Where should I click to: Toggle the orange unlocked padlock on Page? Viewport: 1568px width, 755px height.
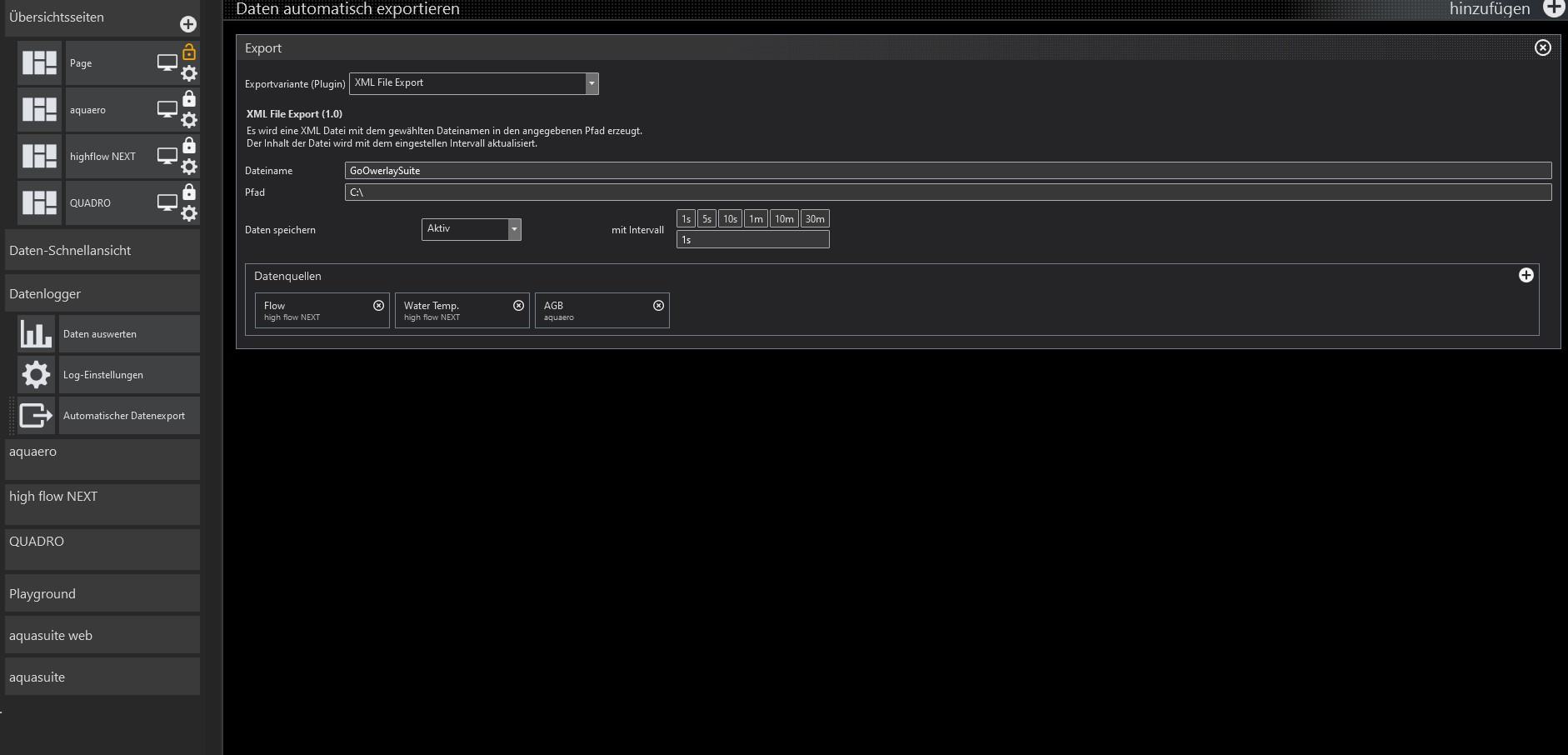(189, 52)
